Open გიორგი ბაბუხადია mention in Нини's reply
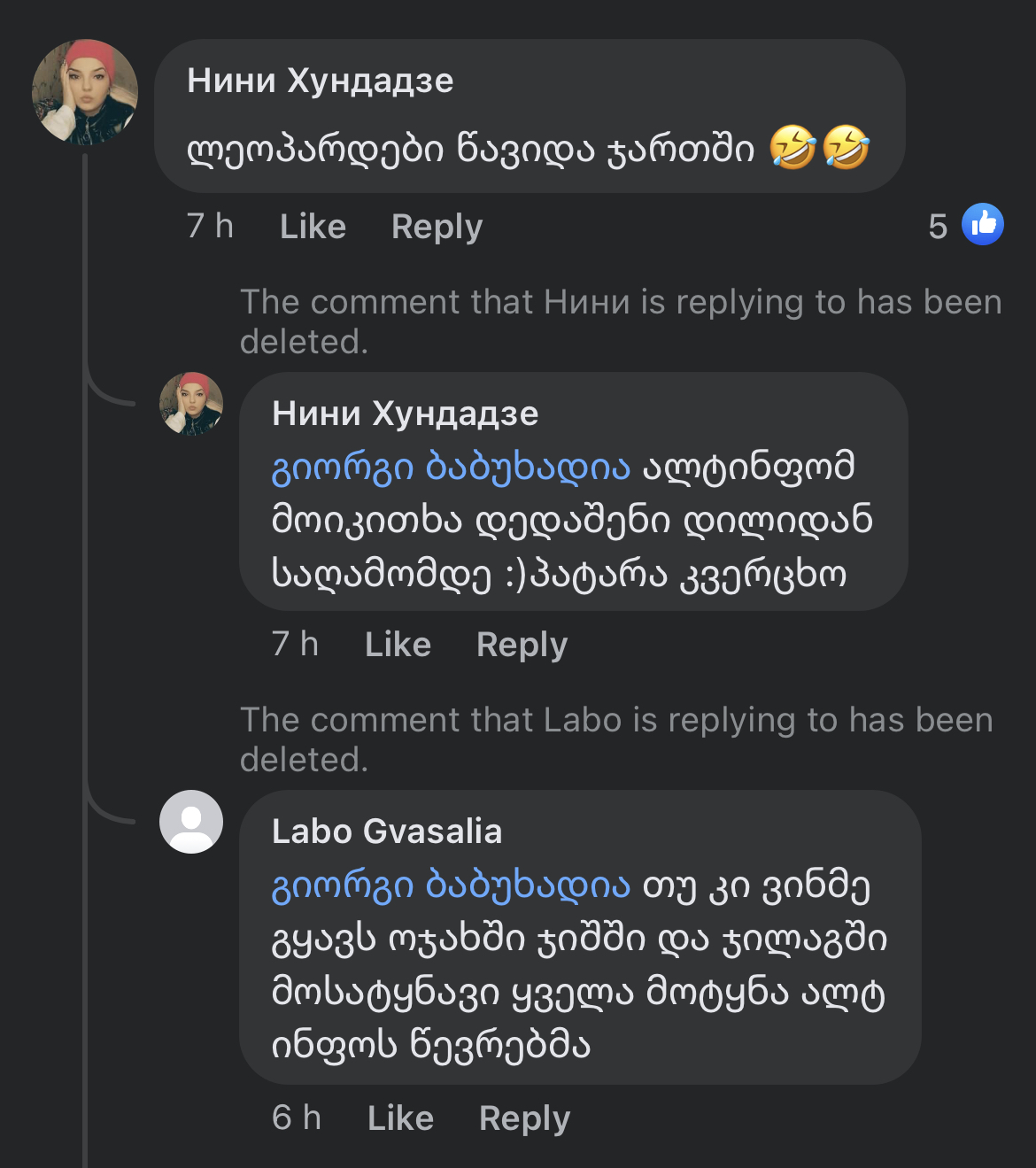 pyautogui.click(x=451, y=467)
